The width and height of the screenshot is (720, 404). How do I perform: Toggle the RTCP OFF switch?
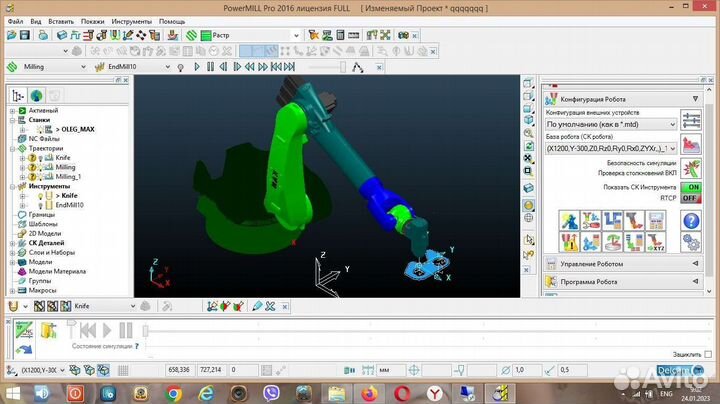click(690, 198)
